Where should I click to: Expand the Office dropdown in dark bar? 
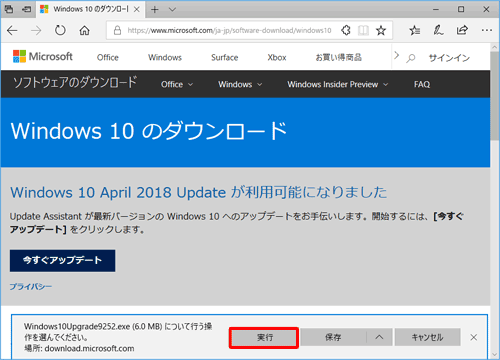click(x=177, y=84)
